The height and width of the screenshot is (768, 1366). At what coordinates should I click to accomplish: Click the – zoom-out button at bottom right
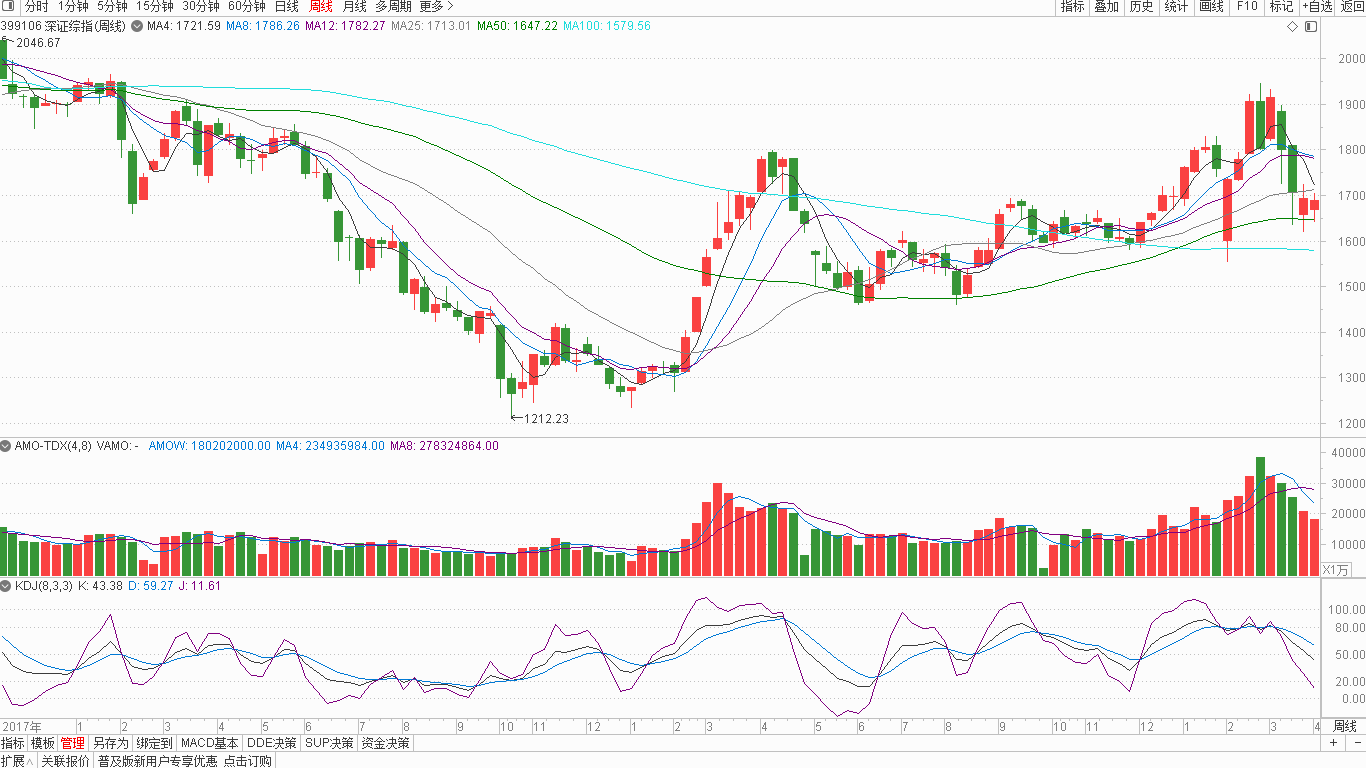(1356, 743)
